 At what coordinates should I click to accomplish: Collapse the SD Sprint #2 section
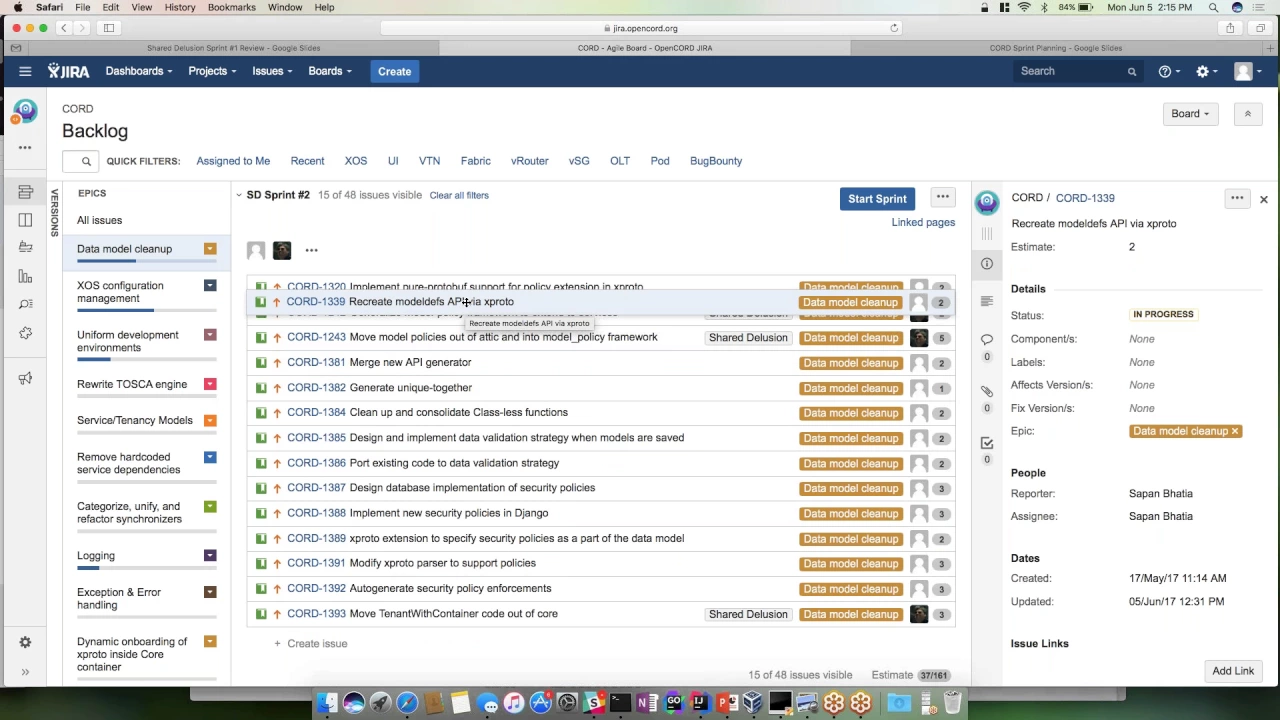239,195
